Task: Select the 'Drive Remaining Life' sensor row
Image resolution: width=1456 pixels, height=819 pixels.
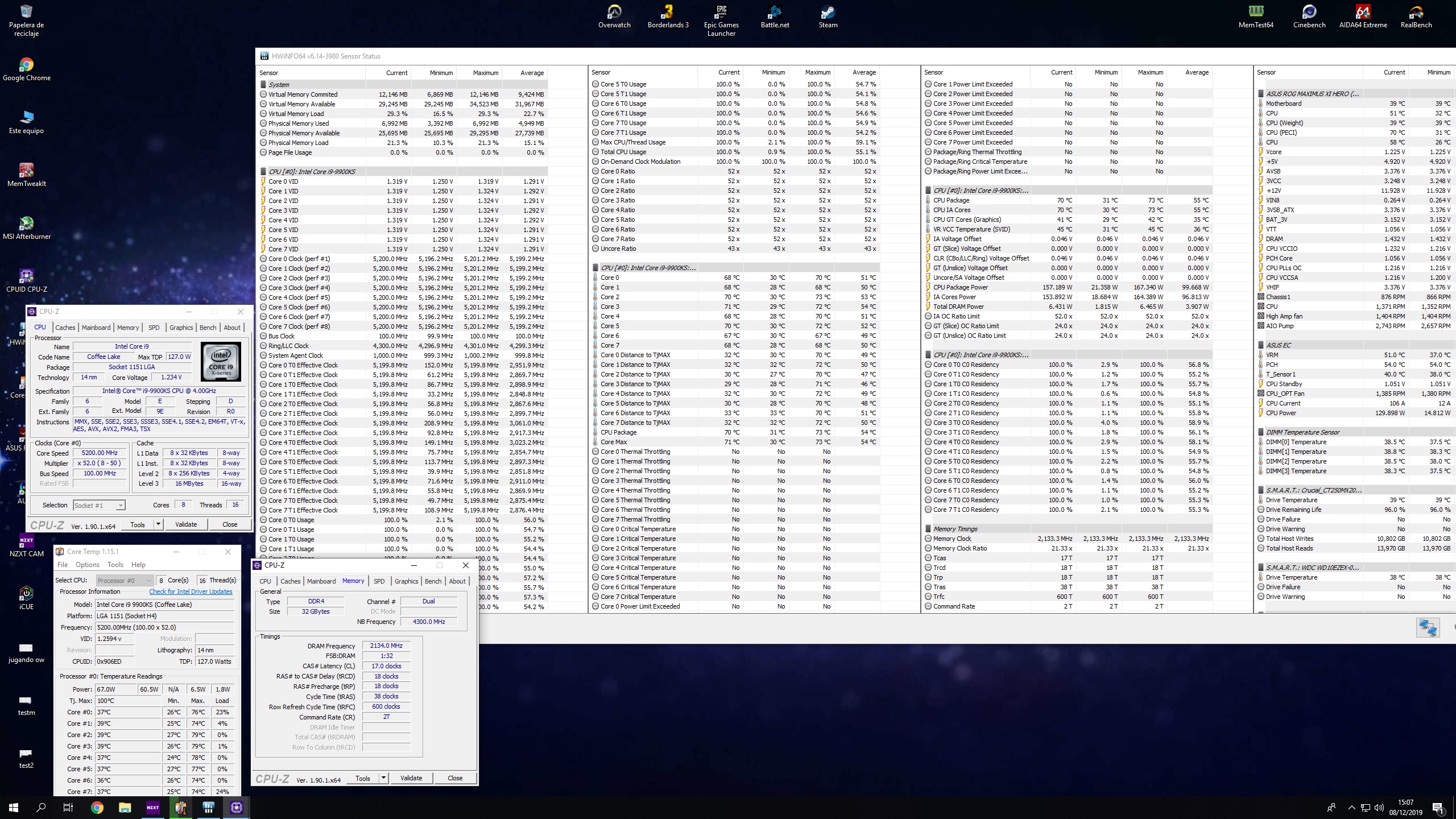Action: (1356, 510)
